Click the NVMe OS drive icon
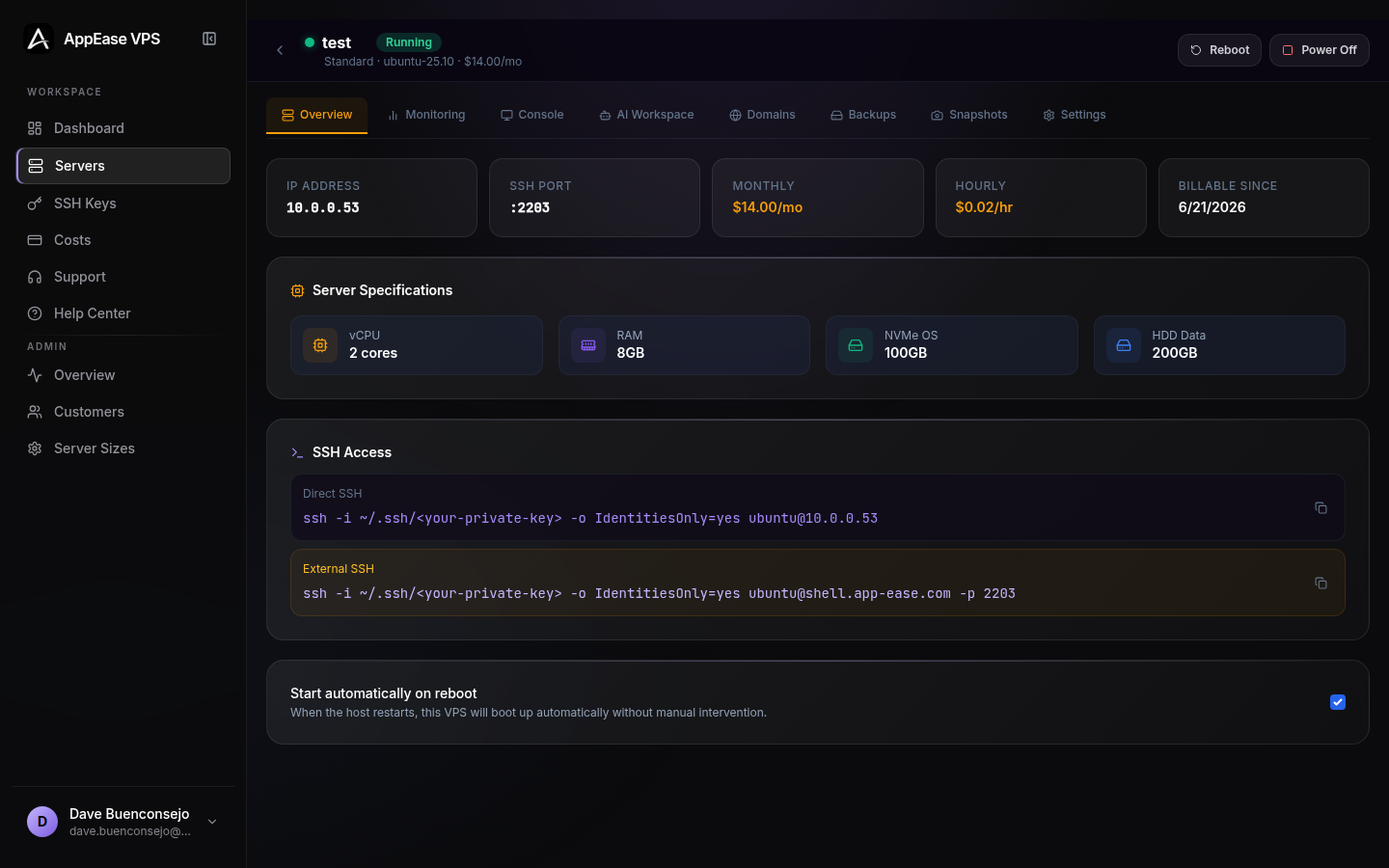Screen dimensions: 1389x868 (856, 345)
